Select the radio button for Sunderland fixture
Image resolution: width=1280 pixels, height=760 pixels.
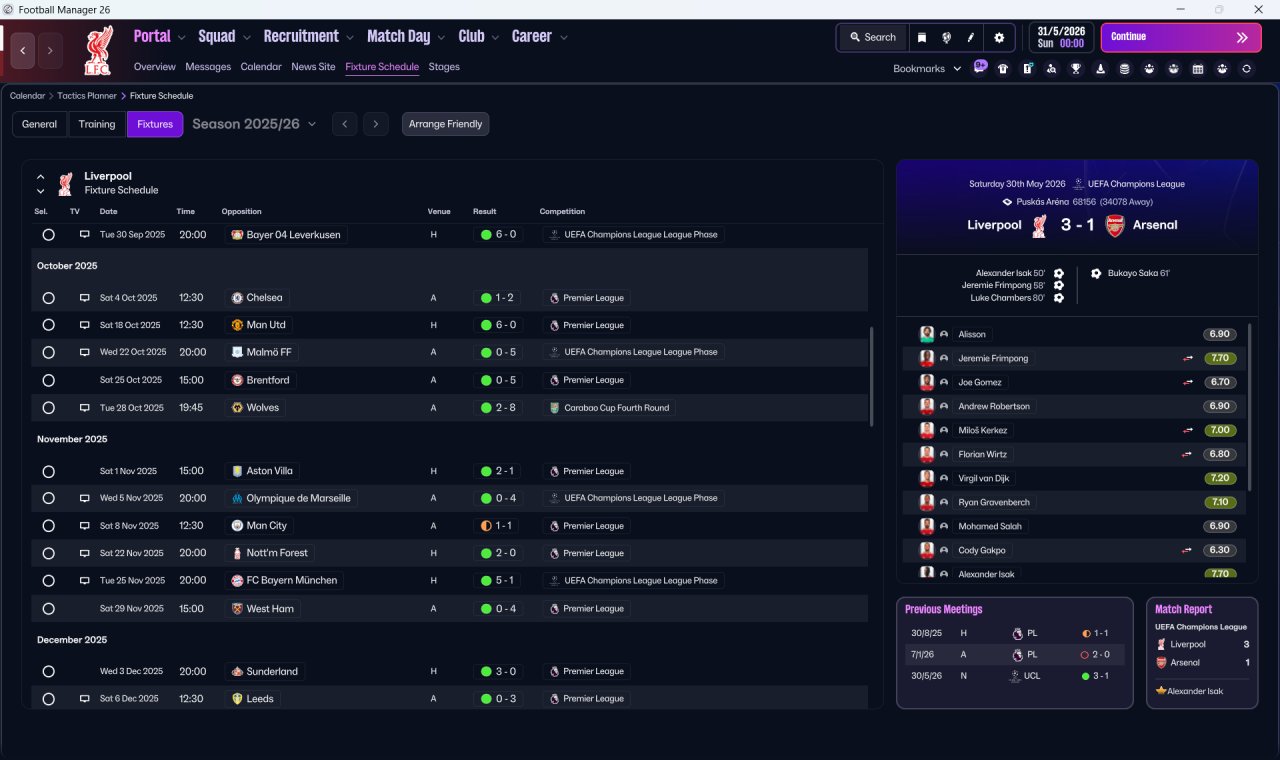coord(48,672)
